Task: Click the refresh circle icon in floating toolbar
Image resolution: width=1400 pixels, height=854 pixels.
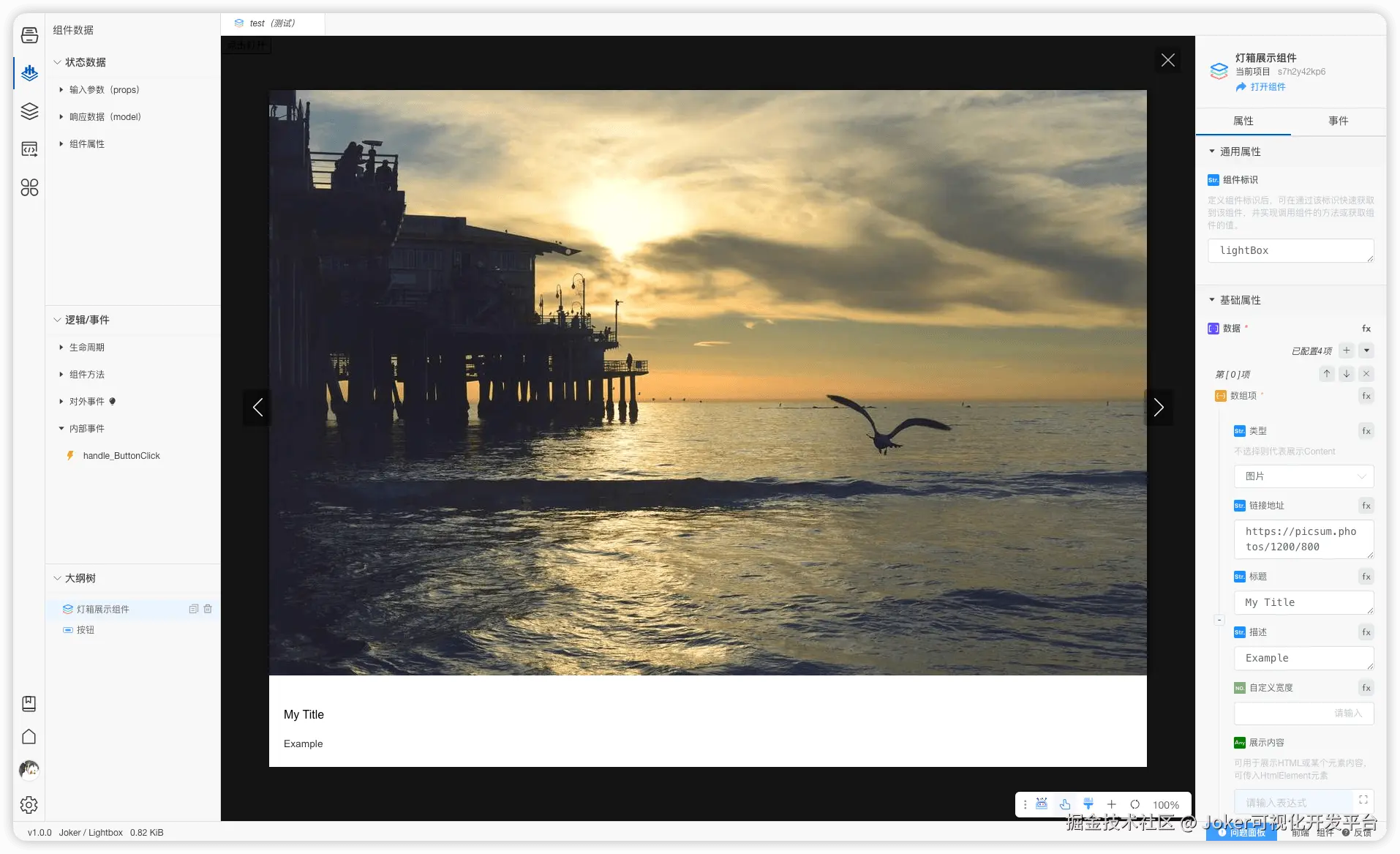Action: click(1135, 804)
